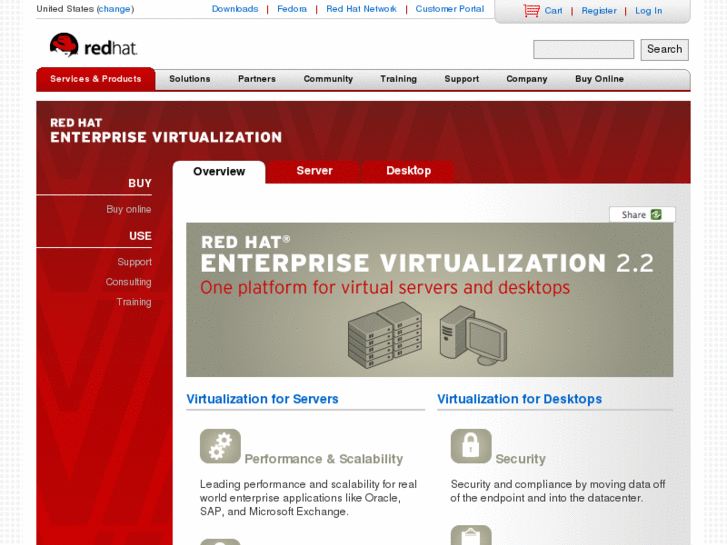The height and width of the screenshot is (545, 727).
Task: Switch to the Desktop tab
Action: (408, 171)
